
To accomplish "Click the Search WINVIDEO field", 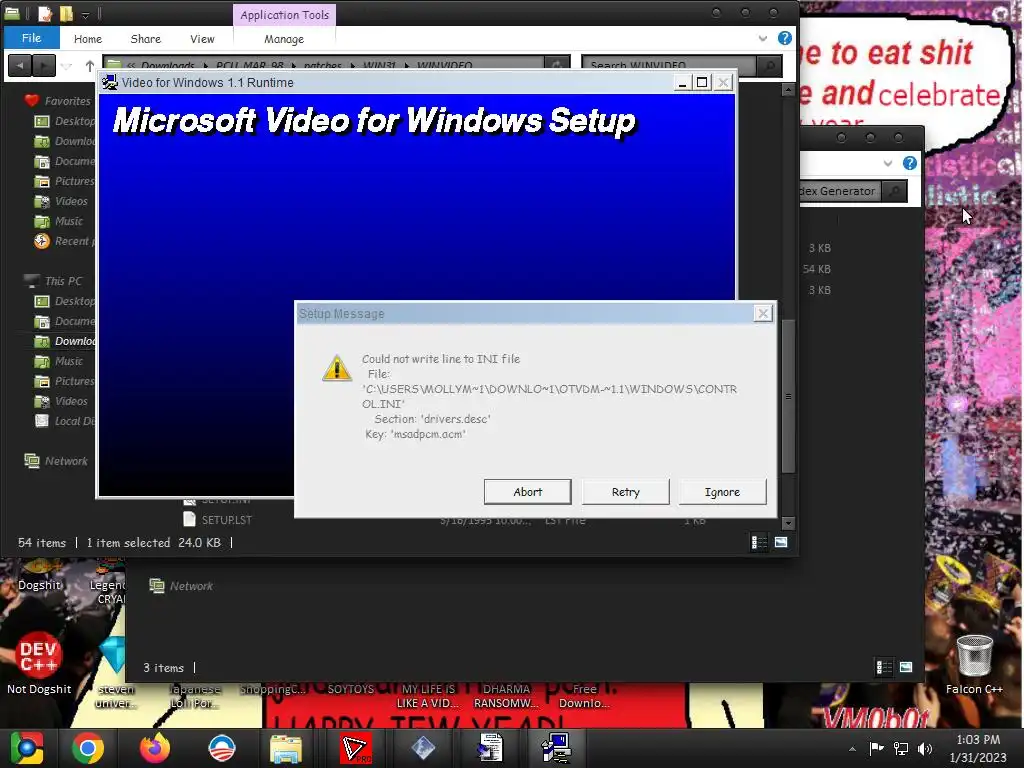I will (x=669, y=65).
